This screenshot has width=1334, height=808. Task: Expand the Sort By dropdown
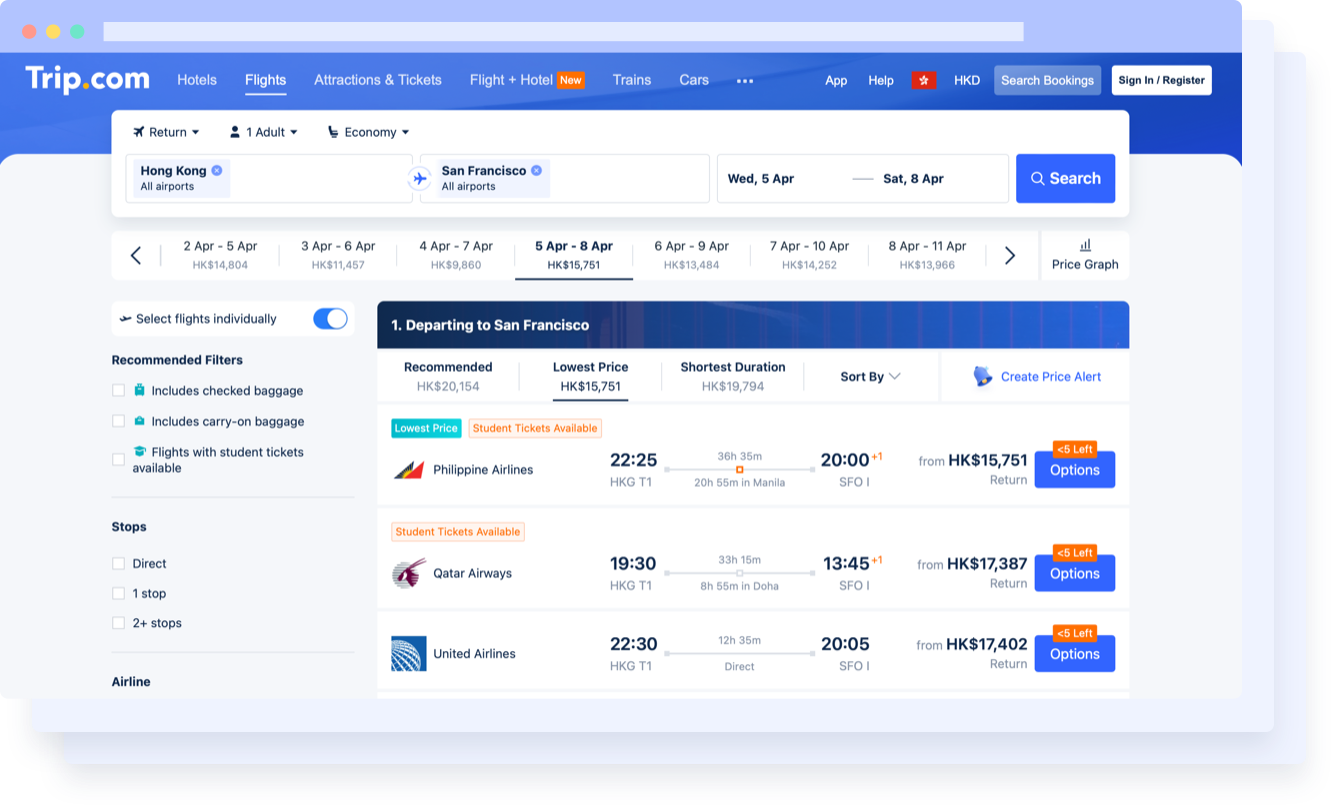tap(870, 376)
